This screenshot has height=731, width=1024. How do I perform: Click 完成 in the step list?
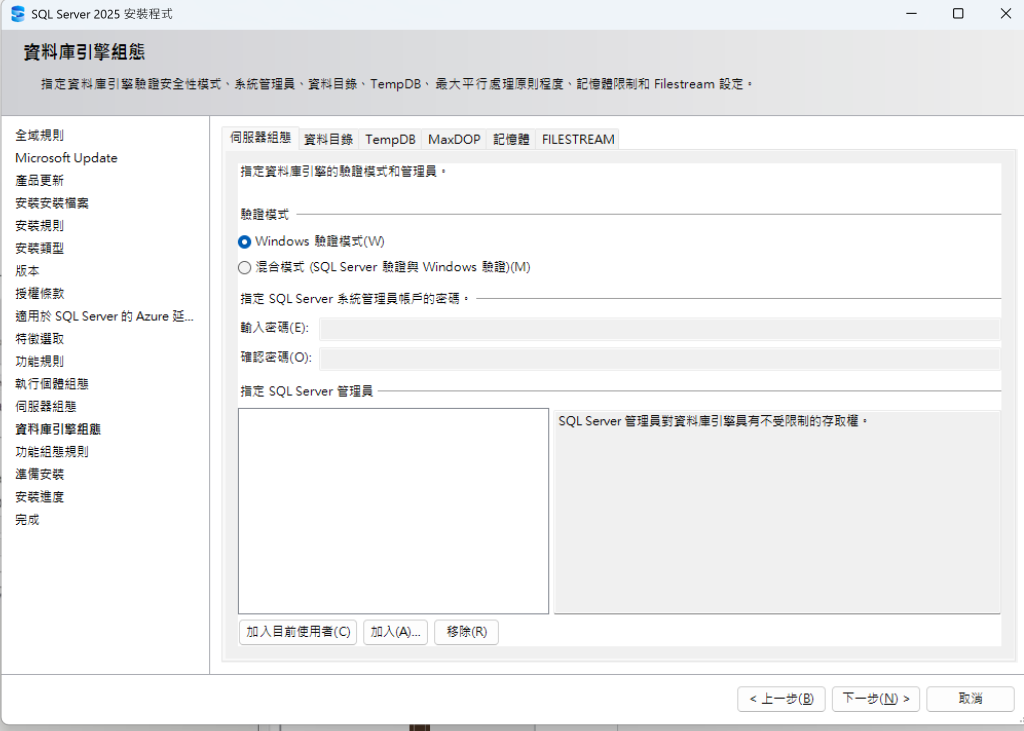[x=27, y=520]
